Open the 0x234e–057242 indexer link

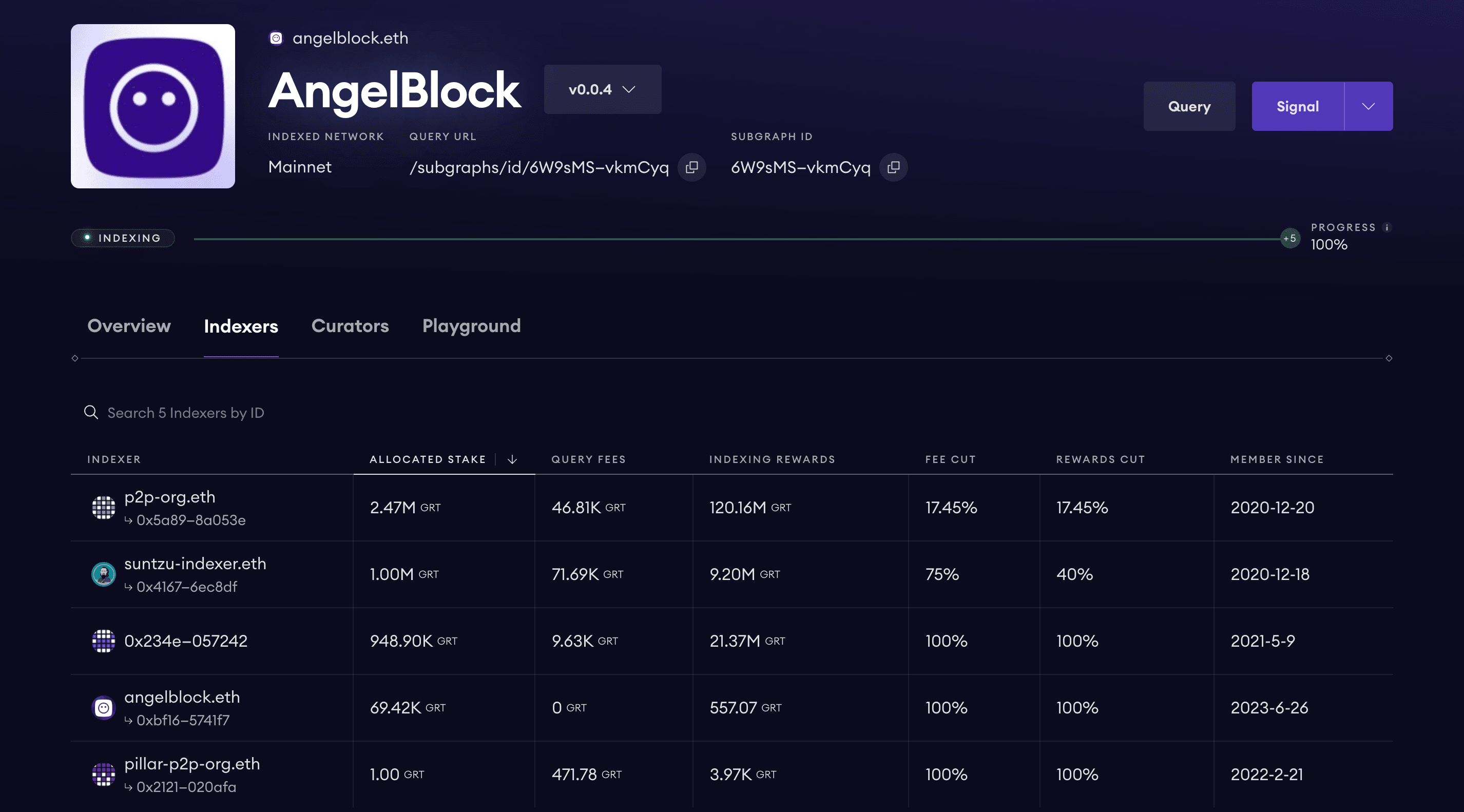[x=185, y=641]
